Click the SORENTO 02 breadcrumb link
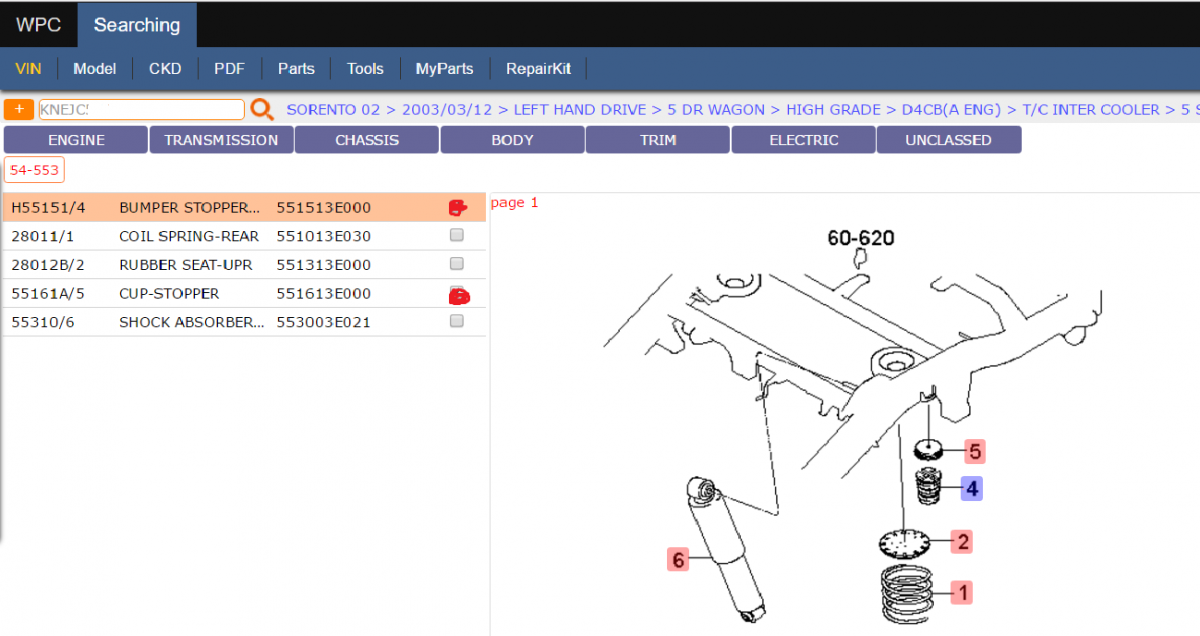This screenshot has width=1200, height=636. pos(333,110)
